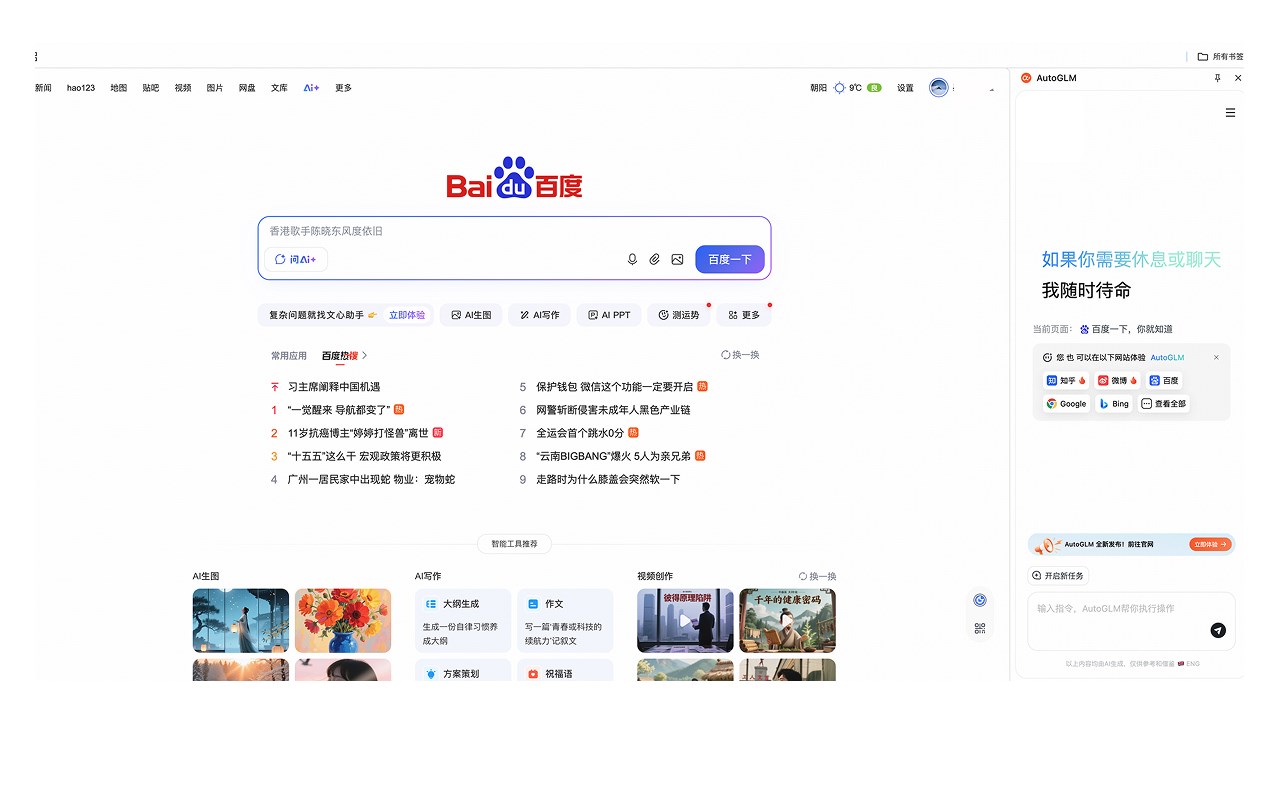Open the flower vase AI生图 thumbnail
1280x800 pixels.
click(x=343, y=620)
